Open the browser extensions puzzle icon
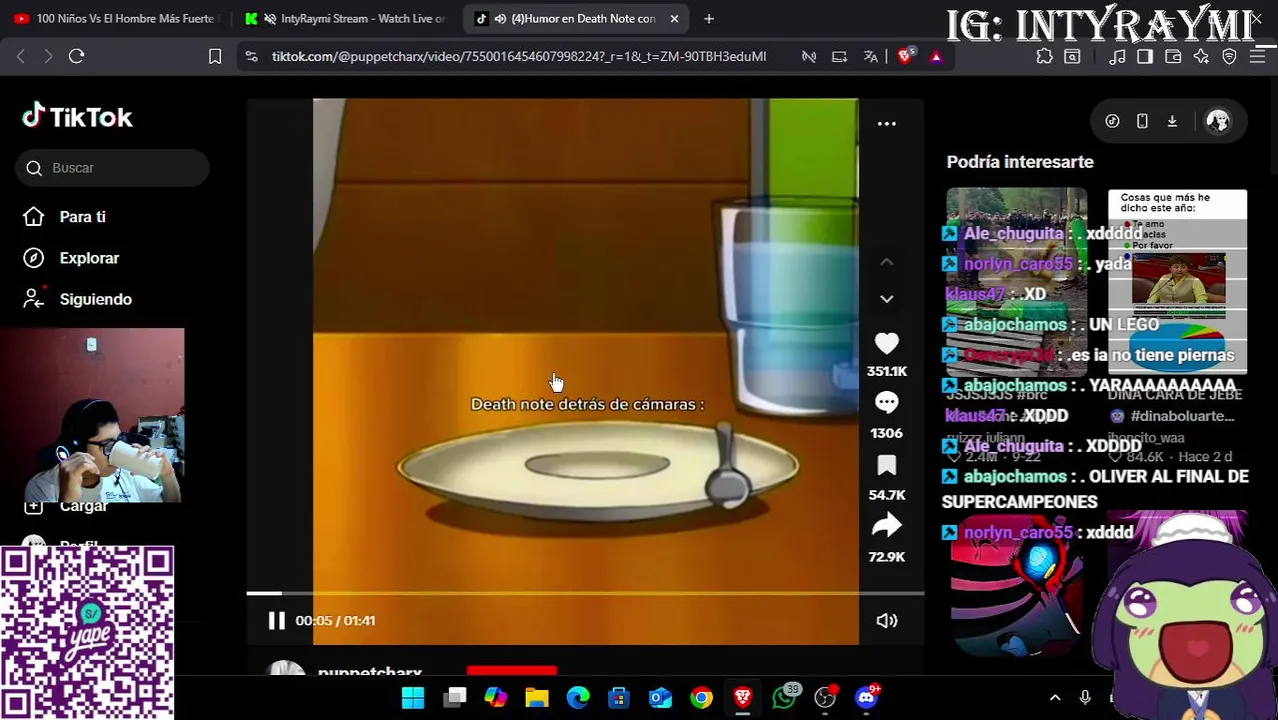1278x720 pixels. 1044,56
